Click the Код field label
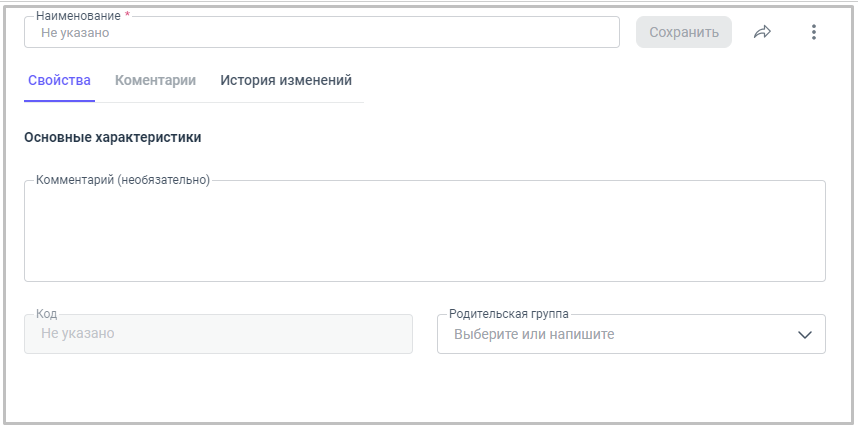The image size is (858, 429). pyautogui.click(x=47, y=314)
